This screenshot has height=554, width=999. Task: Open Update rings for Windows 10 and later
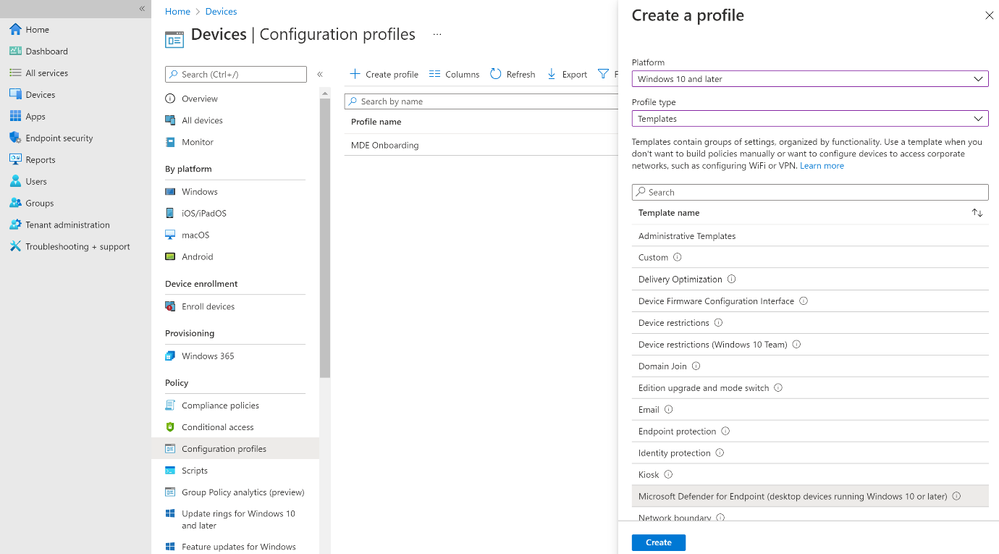pos(236,520)
